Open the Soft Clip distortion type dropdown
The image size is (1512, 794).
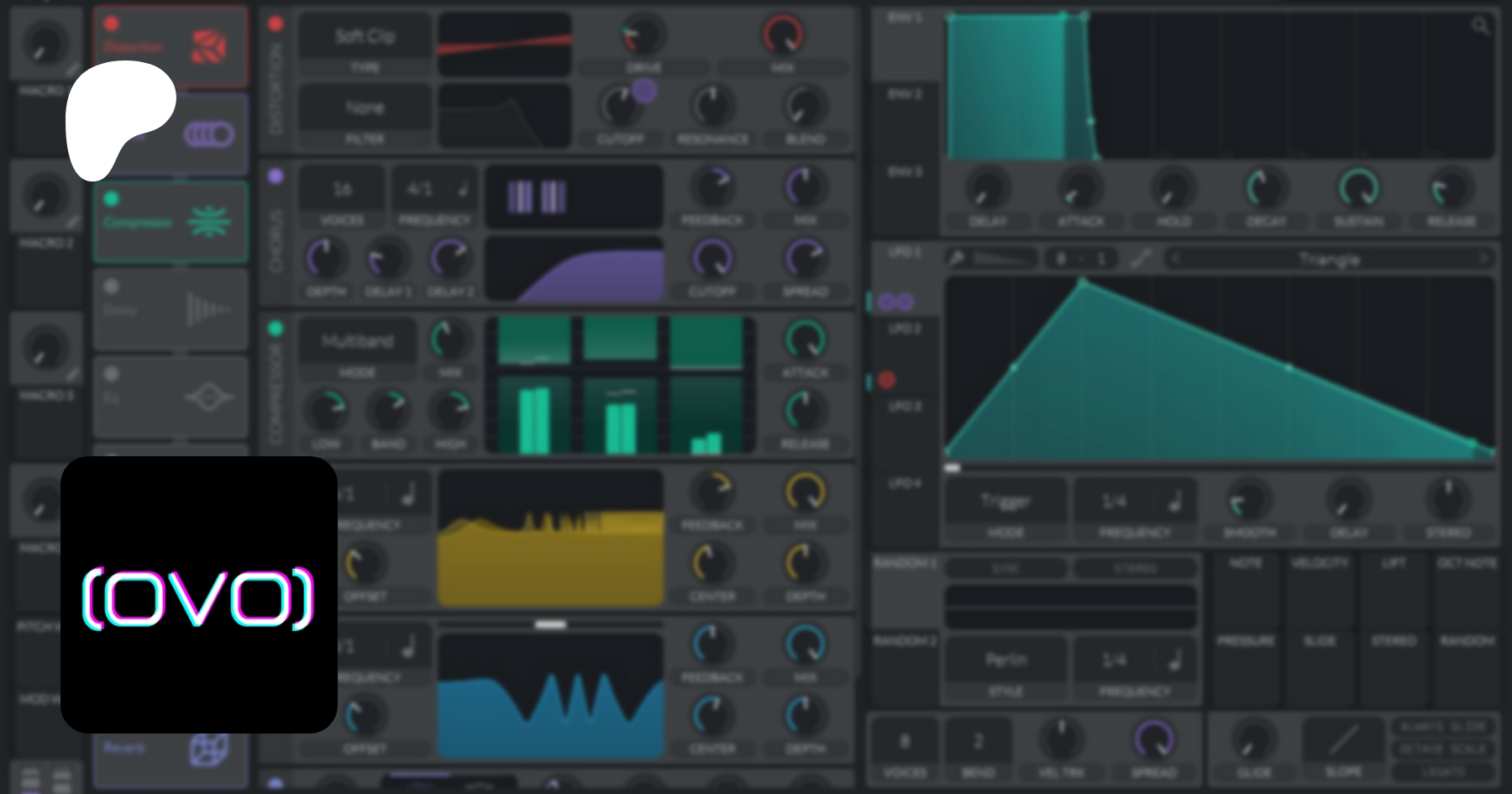point(365,37)
